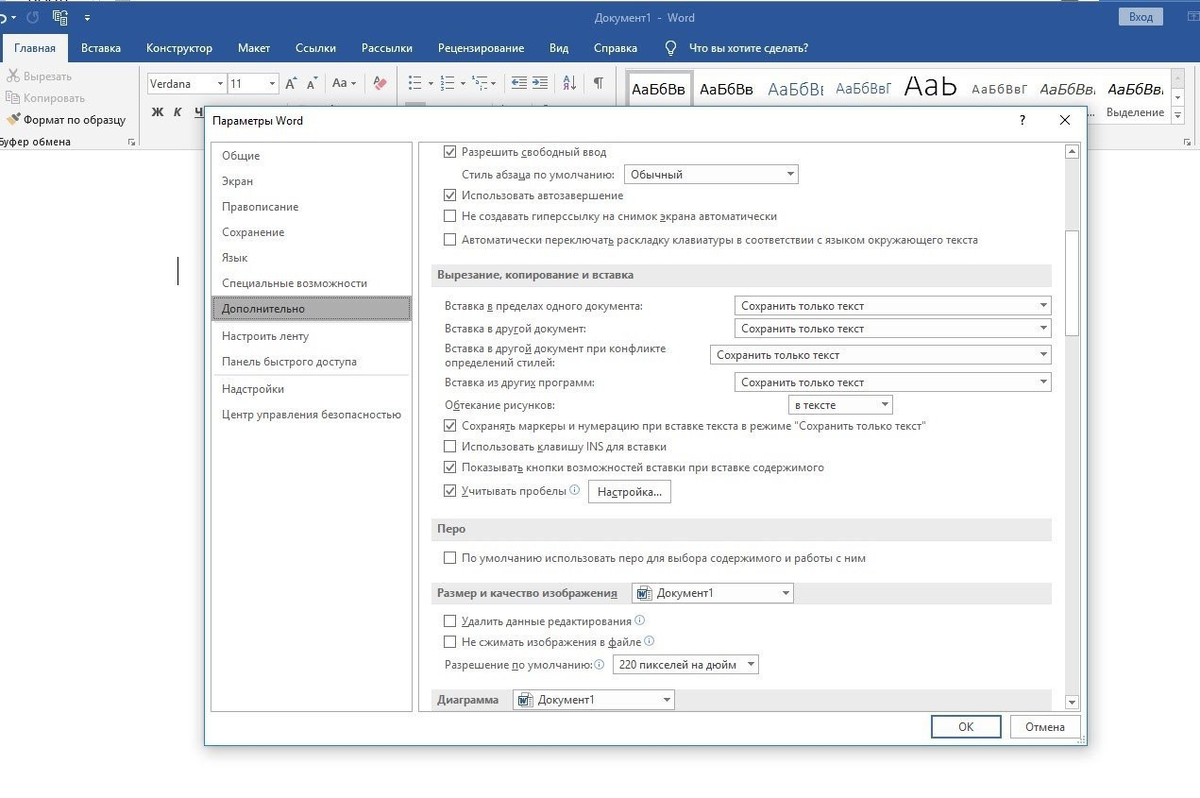This screenshot has height=798, width=1200.
Task: Open Вставка в пределах одного документа dropdown
Action: coord(893,306)
